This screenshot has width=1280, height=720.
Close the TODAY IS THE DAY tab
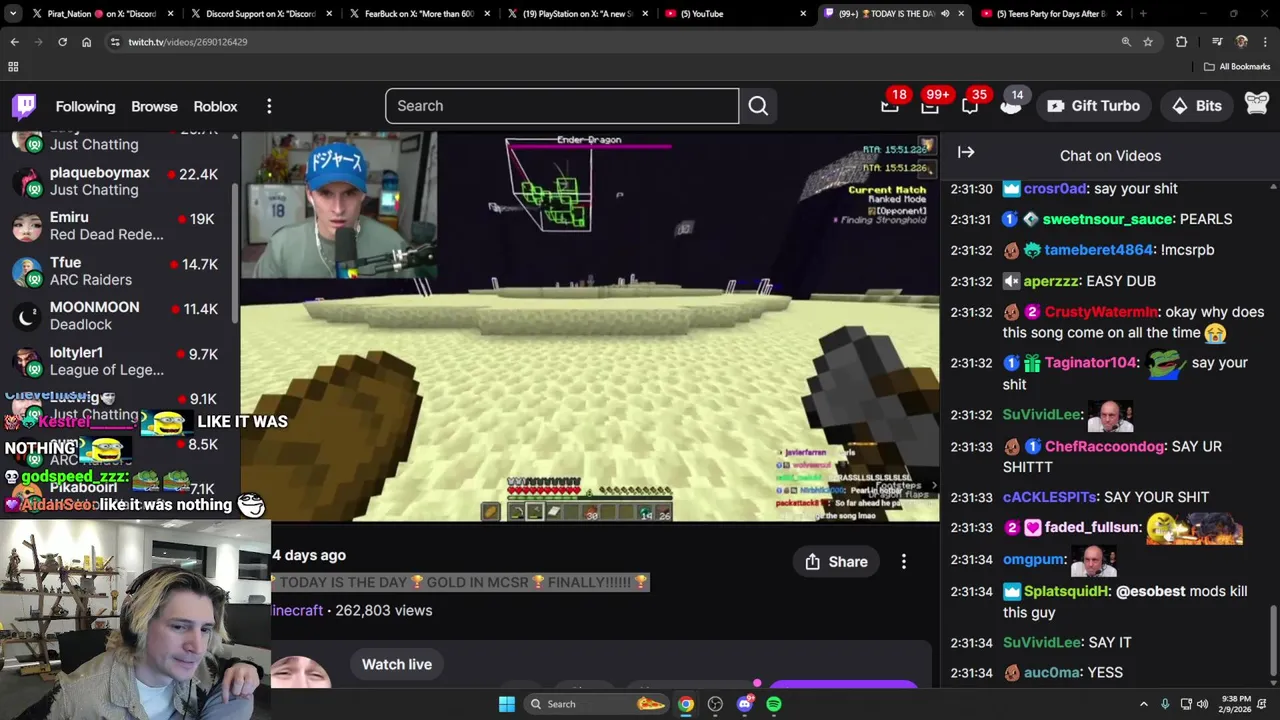pos(961,14)
